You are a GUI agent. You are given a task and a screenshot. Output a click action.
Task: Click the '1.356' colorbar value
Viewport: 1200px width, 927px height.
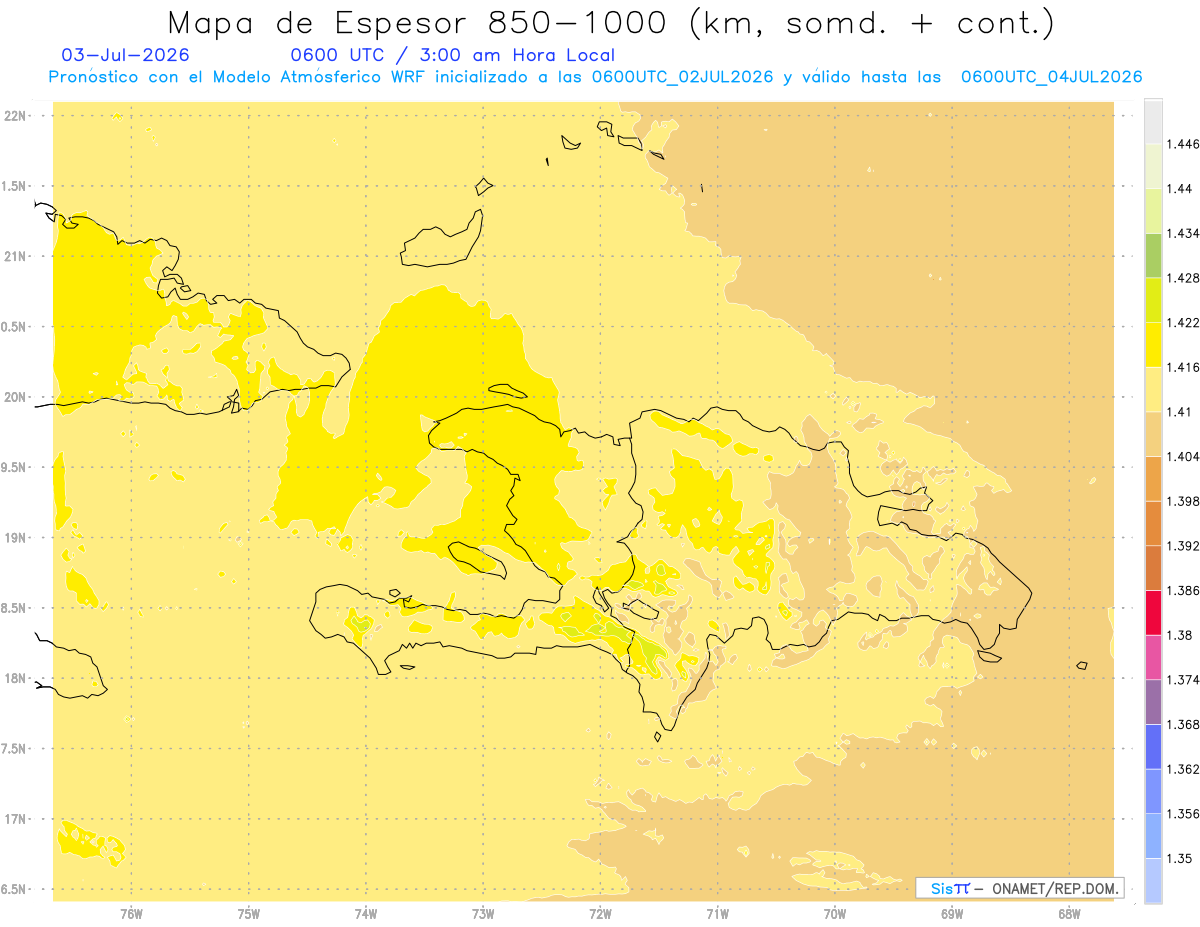point(1184,814)
